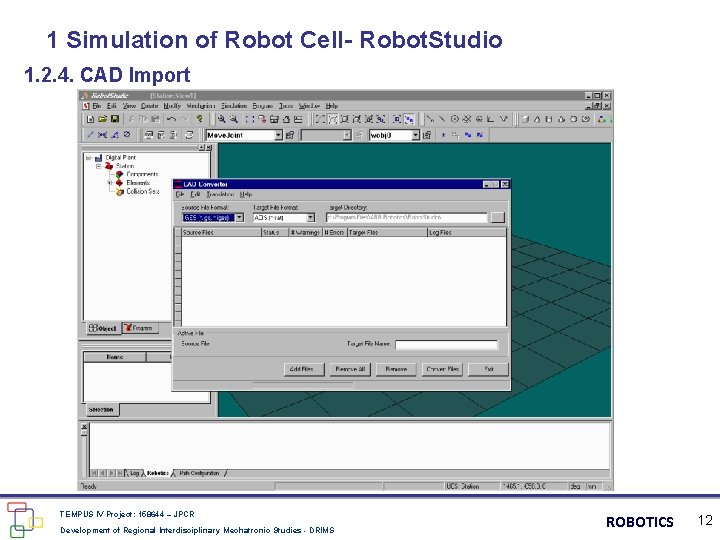Click the cone solid creation icon
The height and width of the screenshot is (540, 720).
click(537, 119)
